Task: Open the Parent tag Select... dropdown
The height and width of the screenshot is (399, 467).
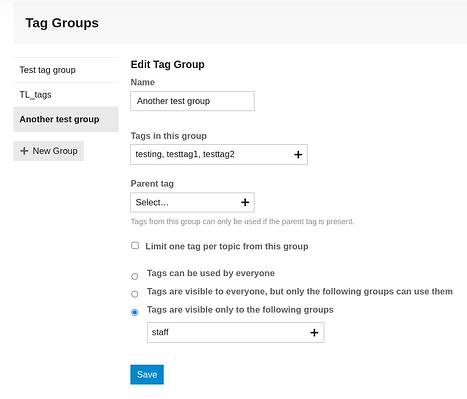Action: point(192,202)
